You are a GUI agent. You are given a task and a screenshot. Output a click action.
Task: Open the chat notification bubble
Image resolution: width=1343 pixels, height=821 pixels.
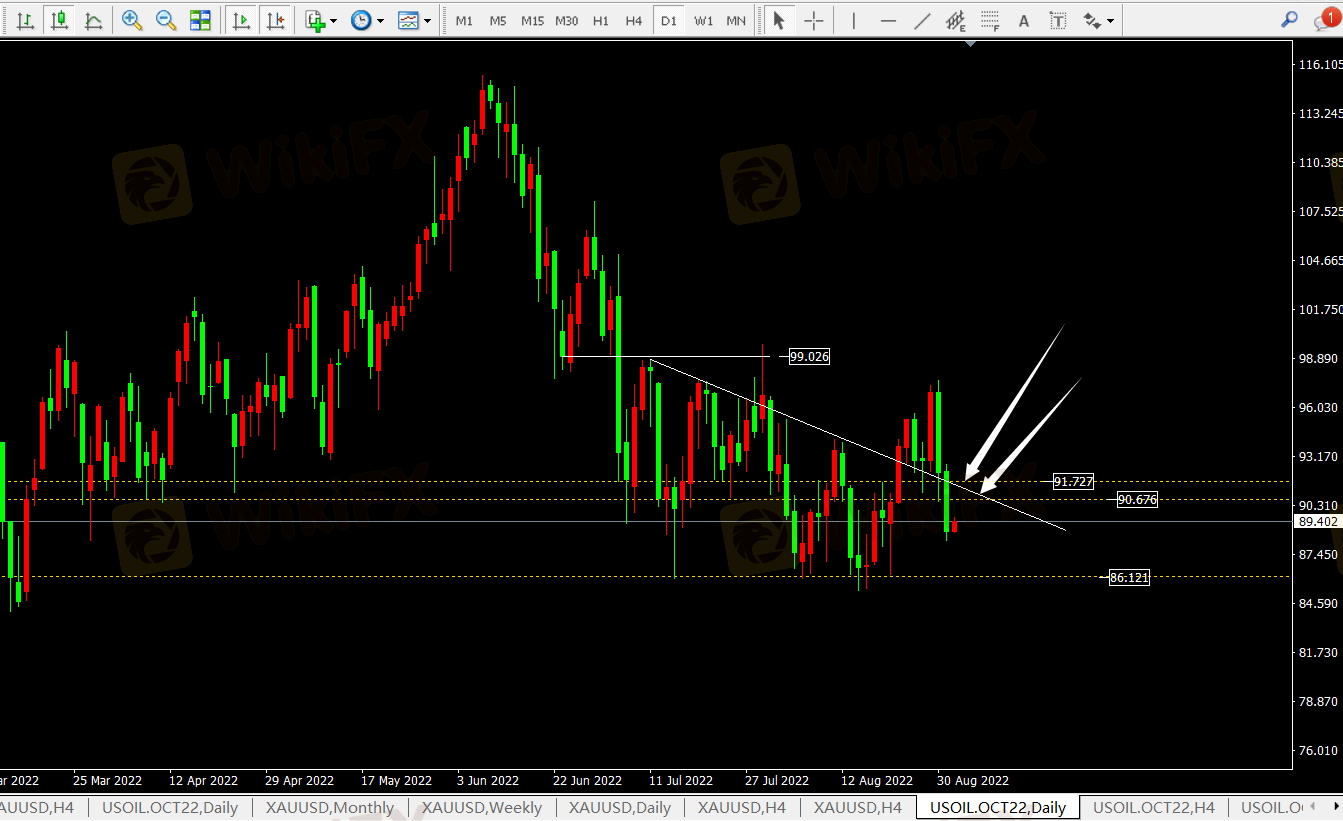coord(1325,19)
